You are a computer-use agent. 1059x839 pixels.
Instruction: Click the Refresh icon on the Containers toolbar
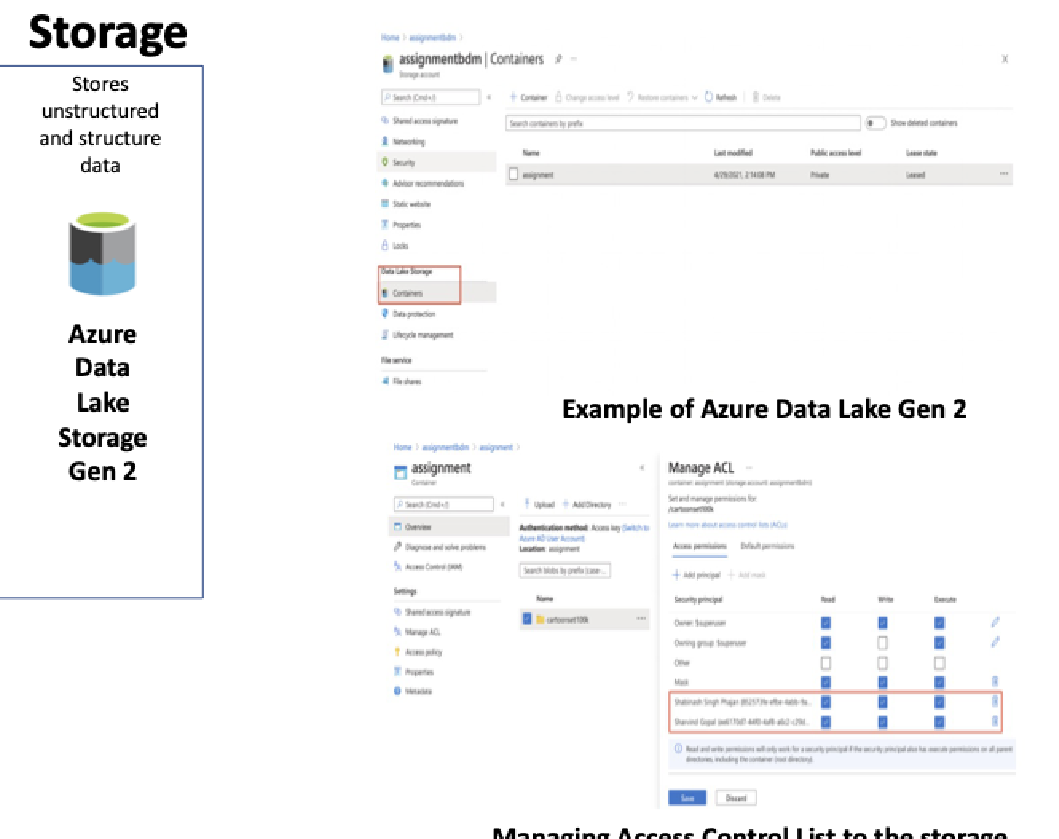pos(709,97)
